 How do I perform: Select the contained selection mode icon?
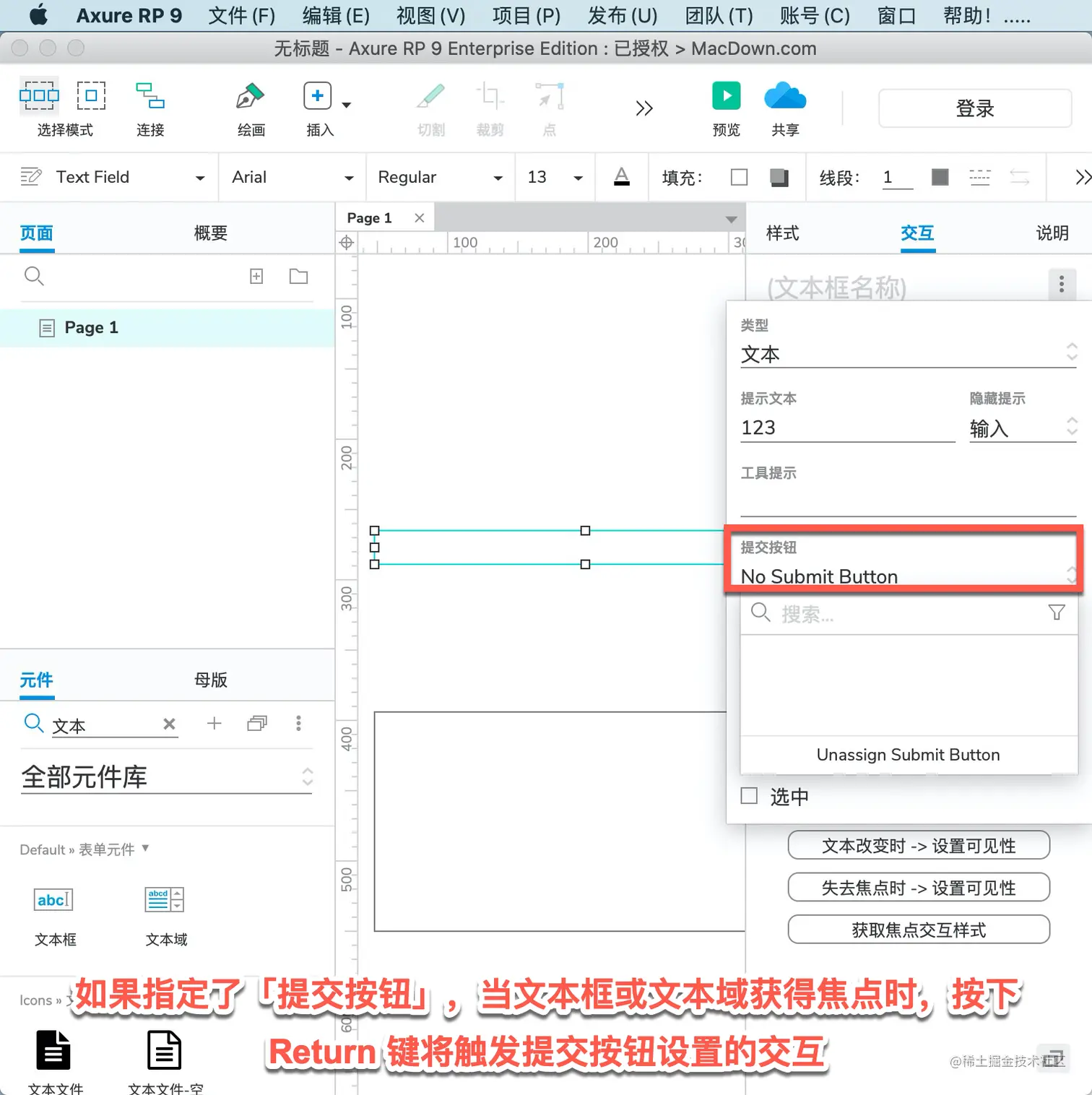coord(91,95)
